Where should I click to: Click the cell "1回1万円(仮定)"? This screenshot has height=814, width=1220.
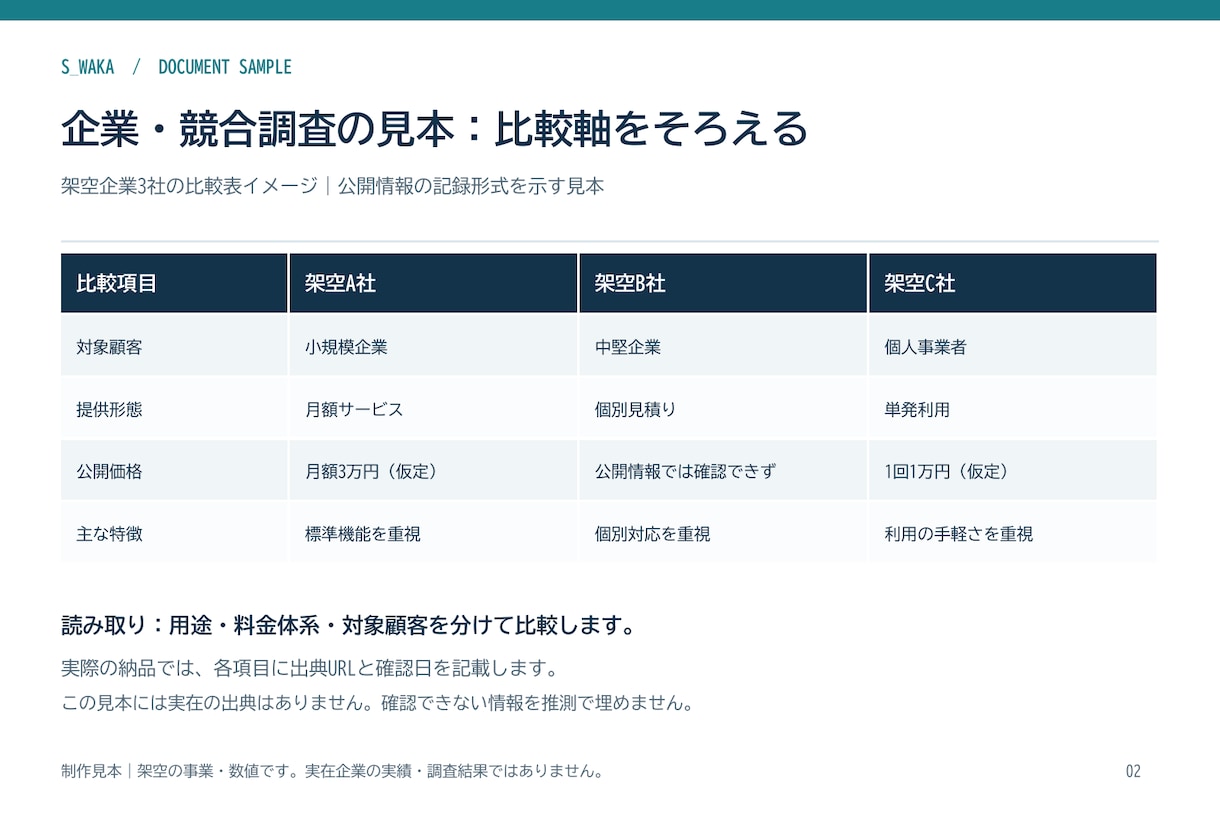(1012, 471)
